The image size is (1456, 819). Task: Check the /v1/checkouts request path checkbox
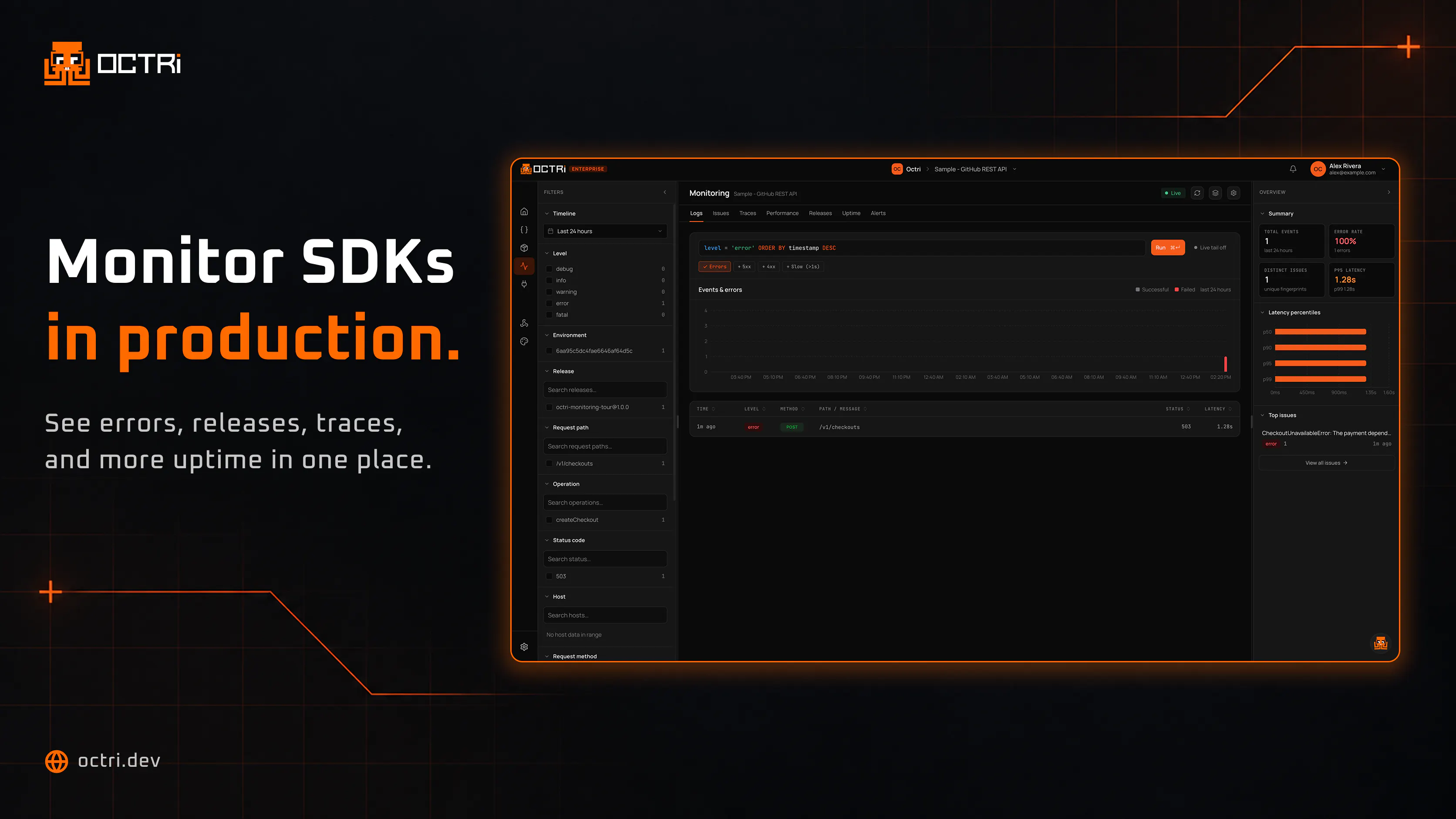click(549, 463)
